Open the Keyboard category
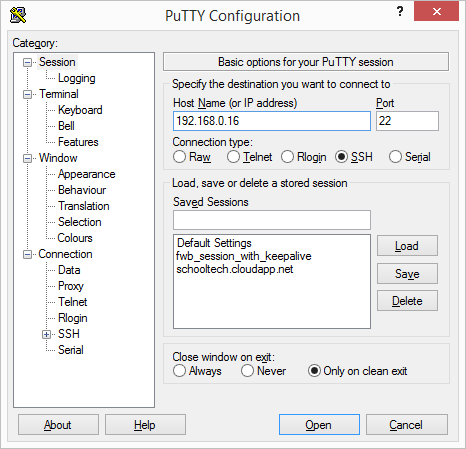The width and height of the screenshot is (466, 449). [x=80, y=110]
